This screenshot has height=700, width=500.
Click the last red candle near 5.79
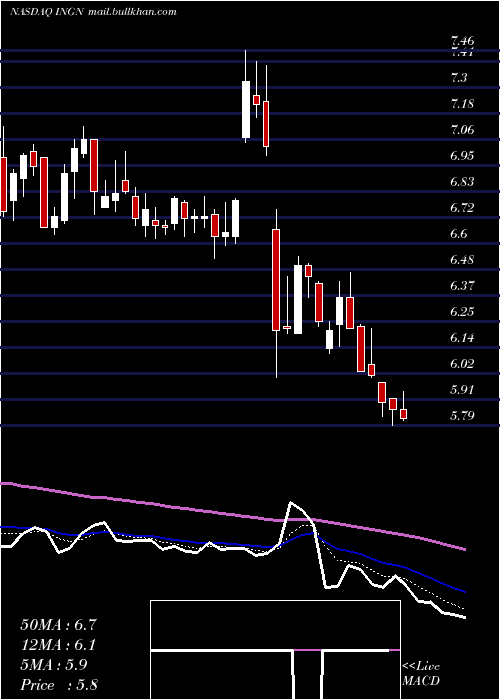click(x=404, y=414)
